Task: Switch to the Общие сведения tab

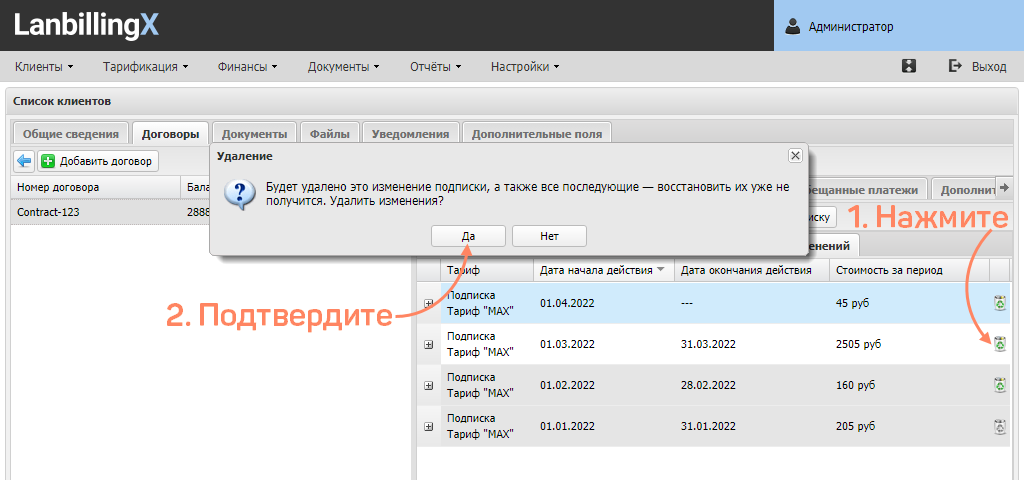Action: click(x=71, y=134)
